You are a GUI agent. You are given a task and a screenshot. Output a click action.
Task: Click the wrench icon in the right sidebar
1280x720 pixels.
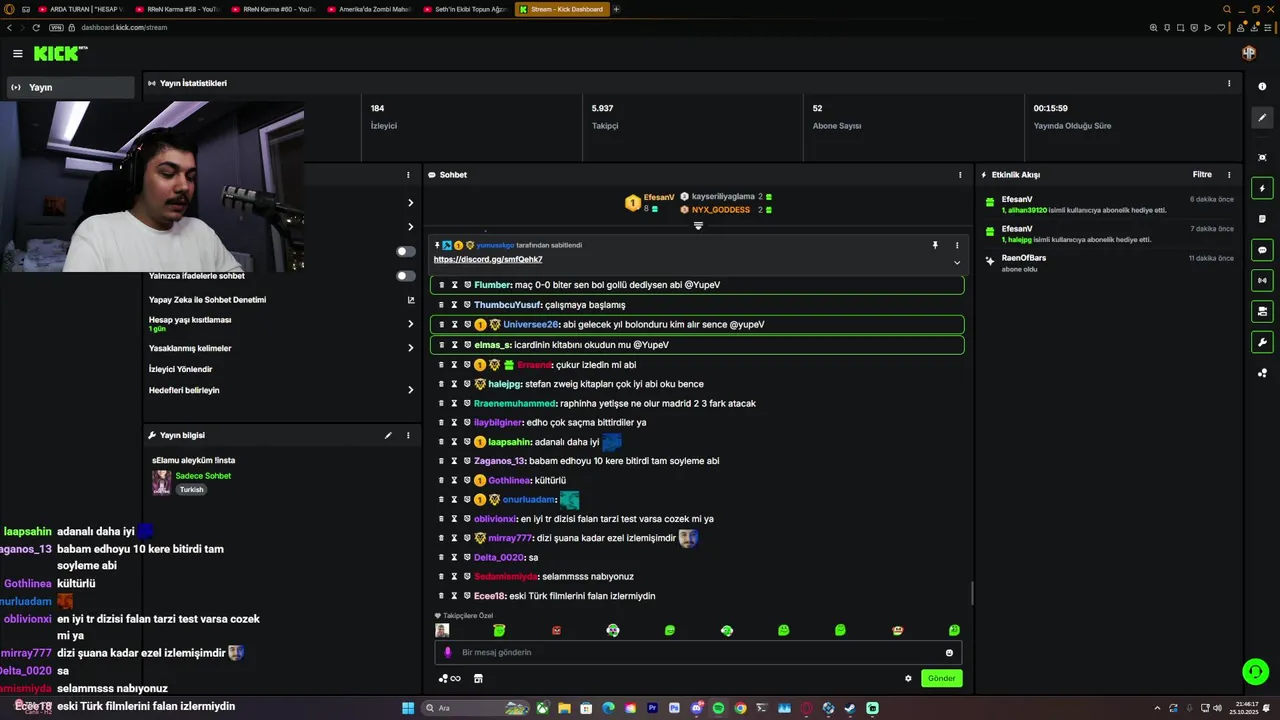(x=1262, y=343)
